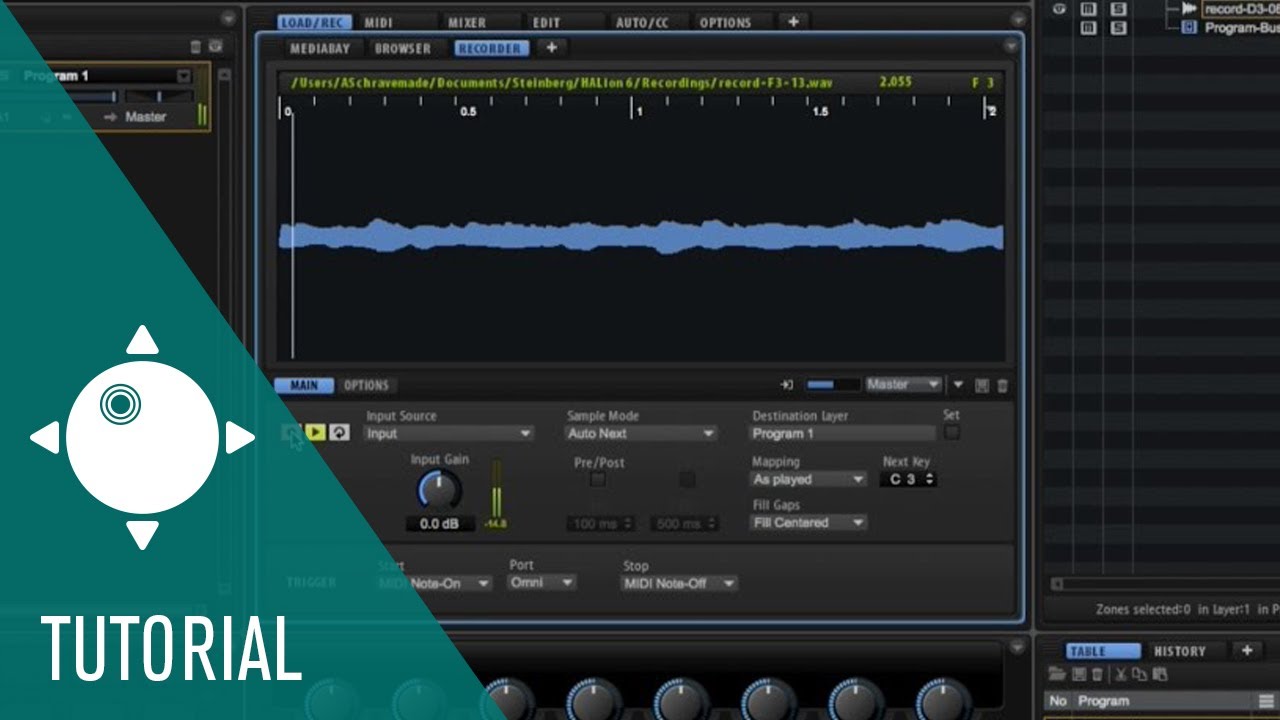The image size is (1280, 720).
Task: Add a tab next to HISTORY
Action: pos(1247,650)
